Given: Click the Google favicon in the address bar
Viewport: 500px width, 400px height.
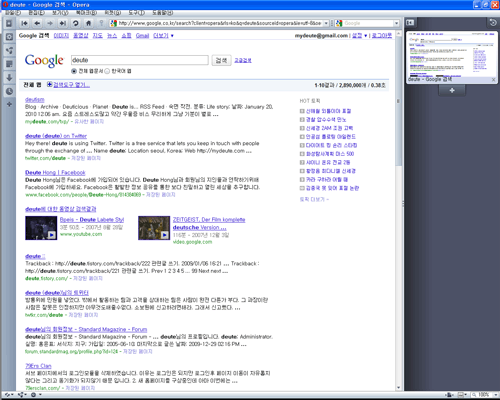Looking at the screenshot, I should point(114,23).
